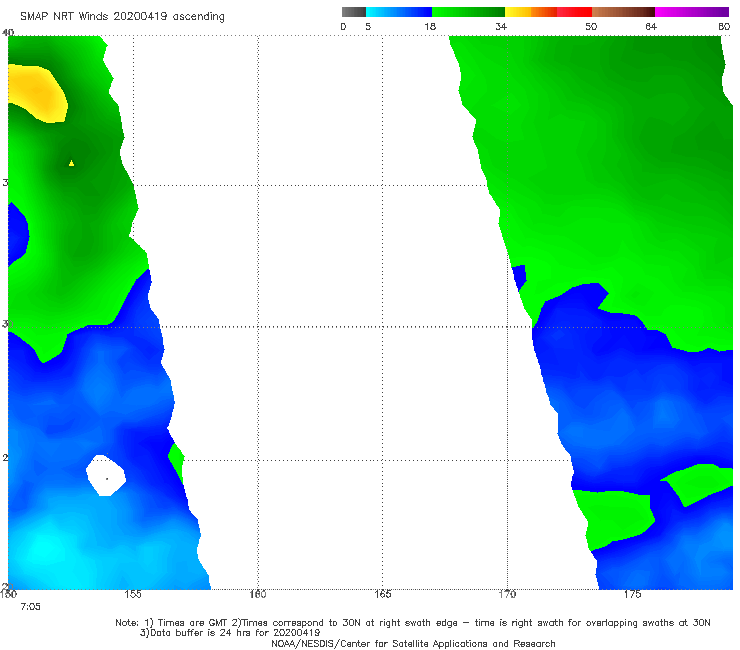Click the brown segment of the color bar
The width and height of the screenshot is (740, 650).
pos(623,12)
